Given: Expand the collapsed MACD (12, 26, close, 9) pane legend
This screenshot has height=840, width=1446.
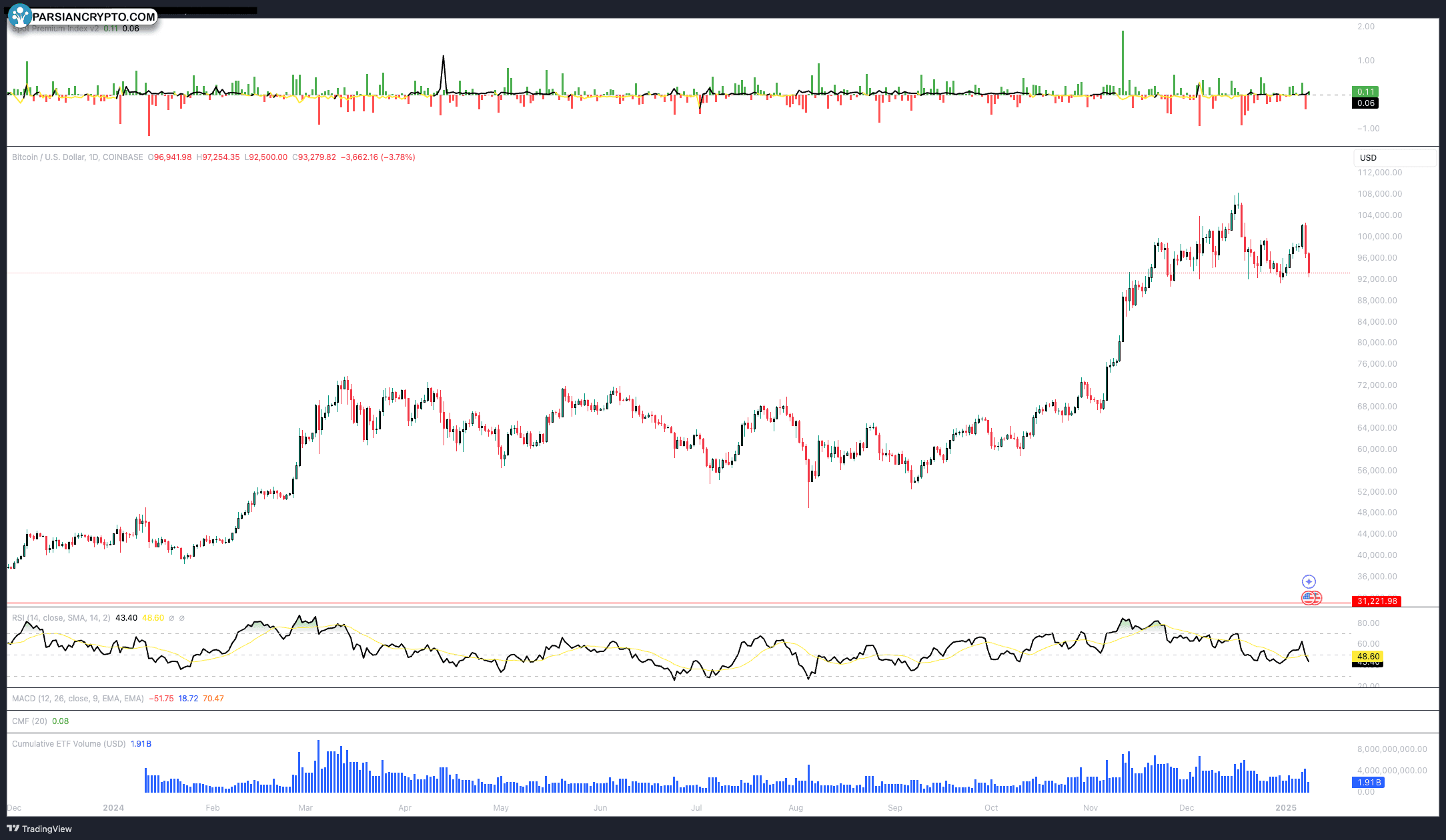Looking at the screenshot, I should tap(78, 699).
